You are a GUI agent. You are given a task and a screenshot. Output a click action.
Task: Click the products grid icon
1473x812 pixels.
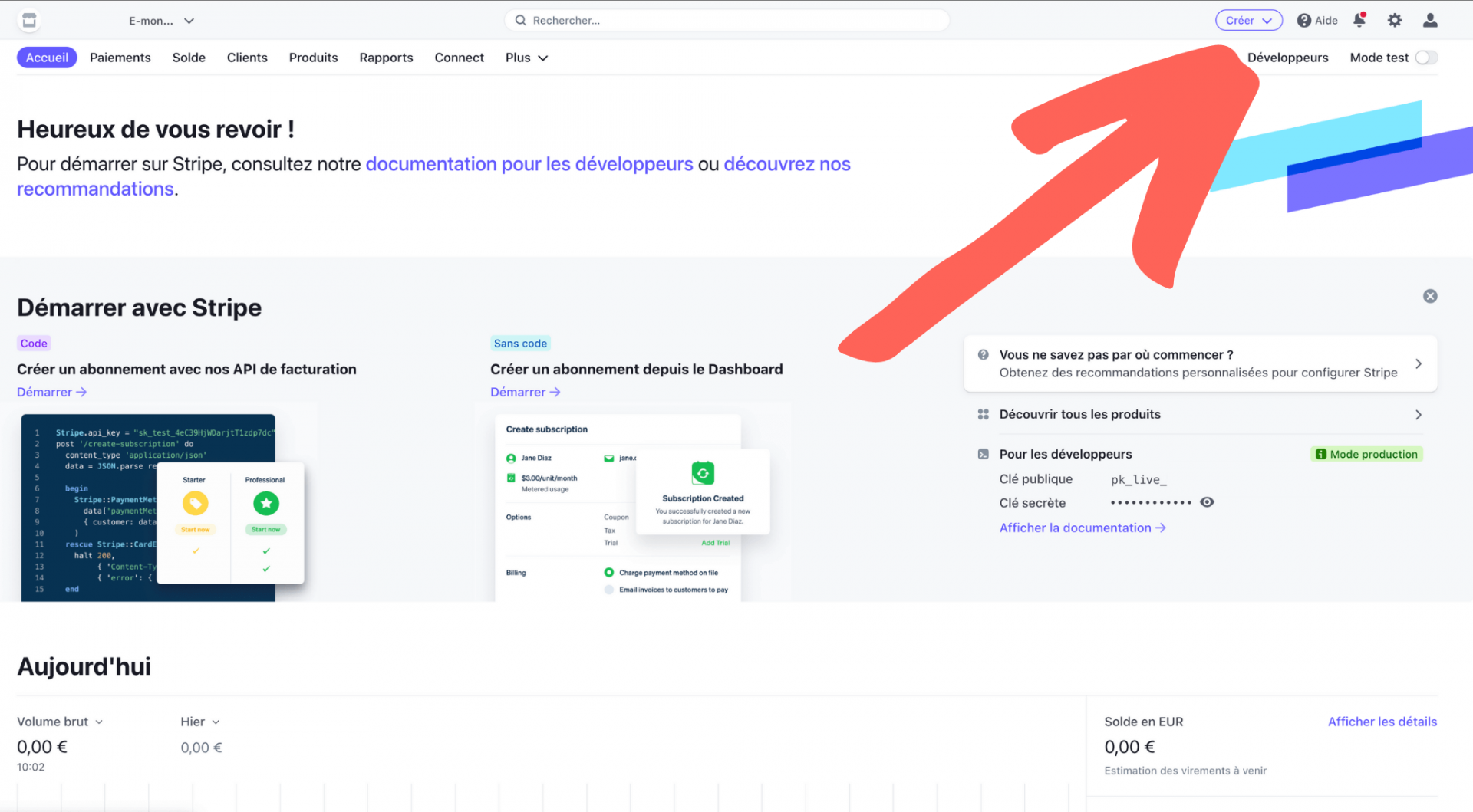click(983, 414)
